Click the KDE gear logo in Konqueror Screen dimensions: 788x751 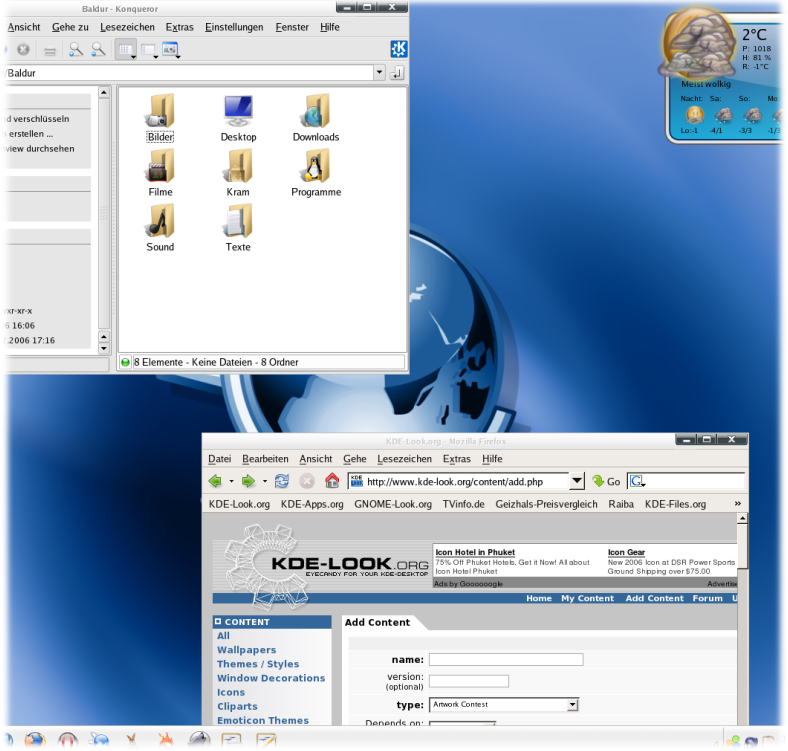(399, 49)
